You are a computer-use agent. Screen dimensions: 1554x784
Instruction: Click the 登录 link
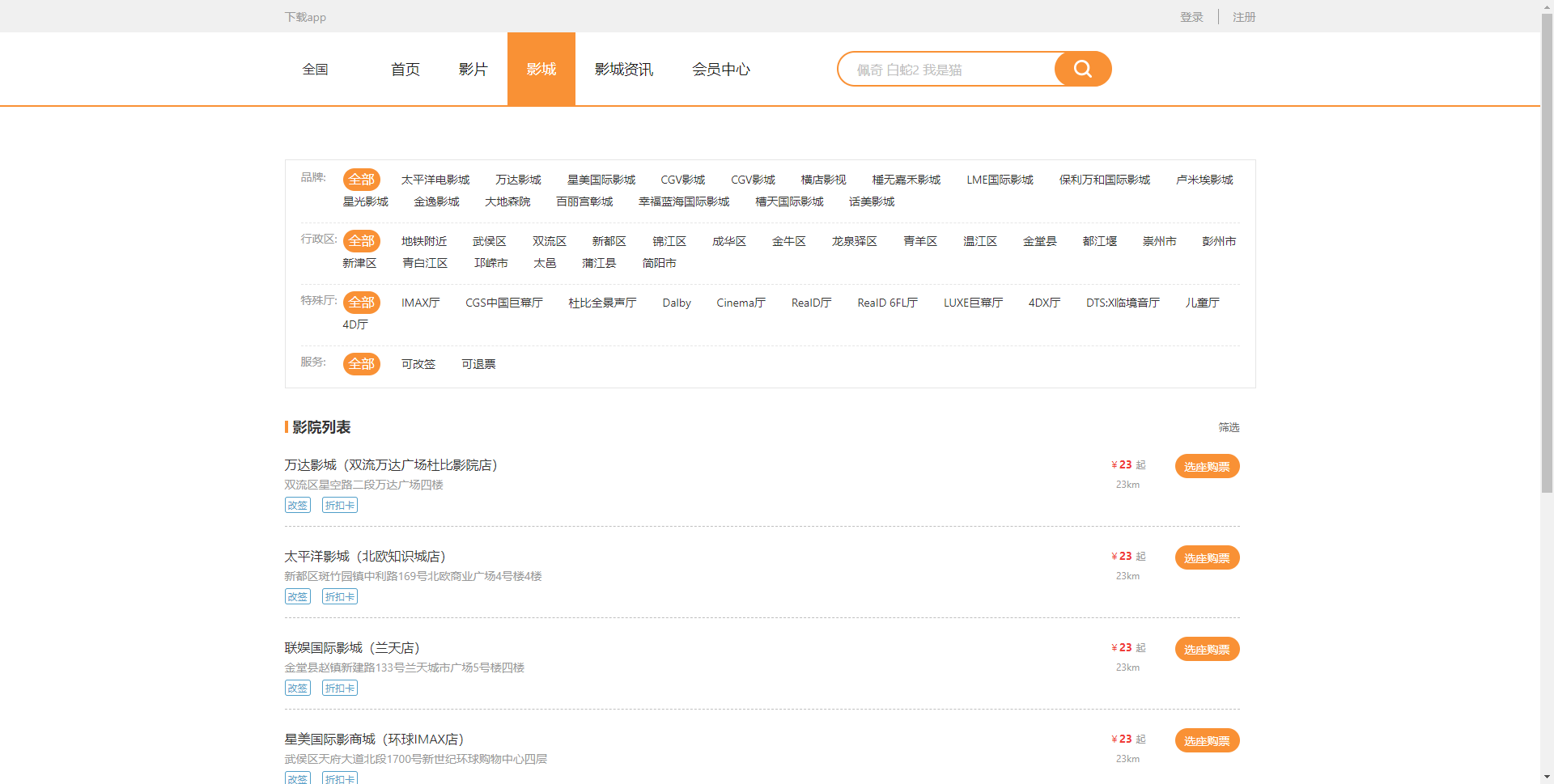(1191, 17)
